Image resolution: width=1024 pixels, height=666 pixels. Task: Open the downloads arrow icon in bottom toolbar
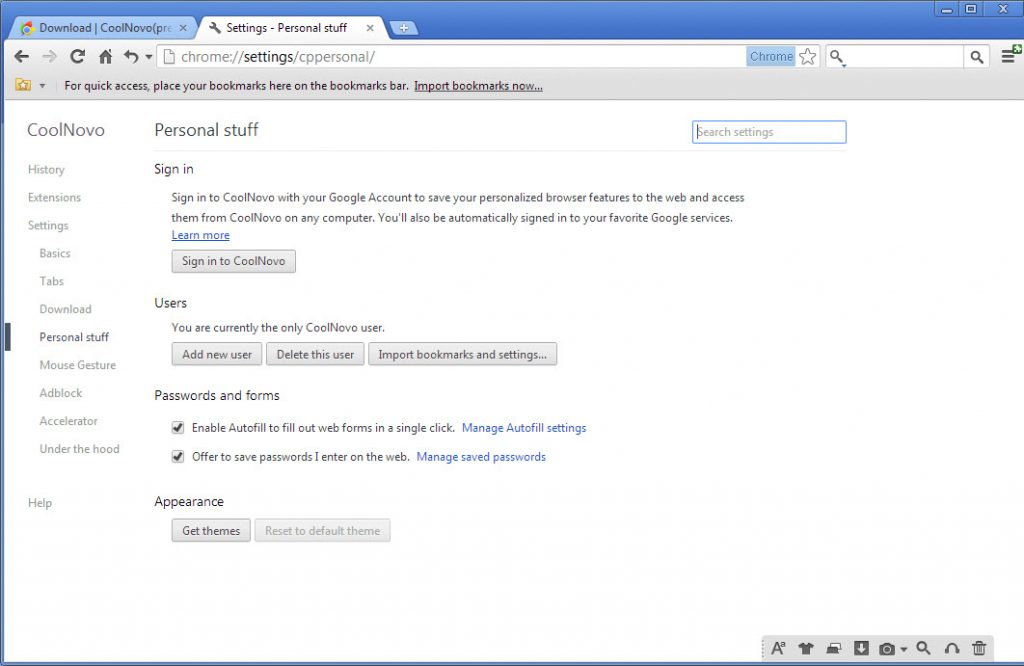(x=861, y=648)
